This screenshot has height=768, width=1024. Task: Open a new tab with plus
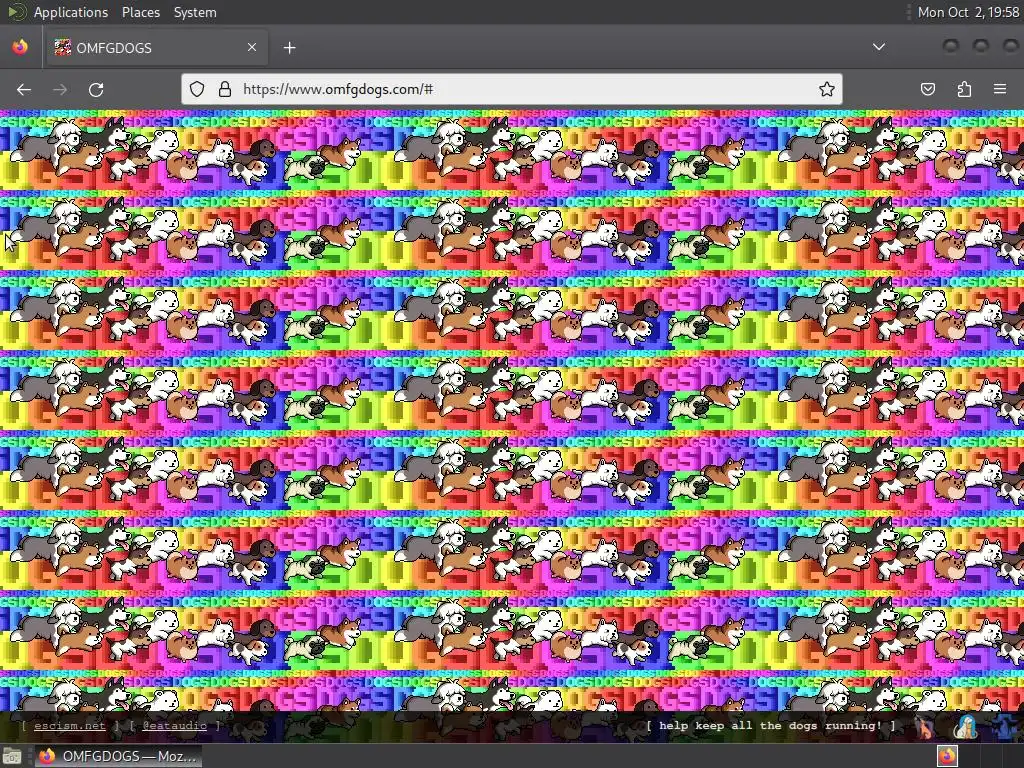(x=289, y=48)
